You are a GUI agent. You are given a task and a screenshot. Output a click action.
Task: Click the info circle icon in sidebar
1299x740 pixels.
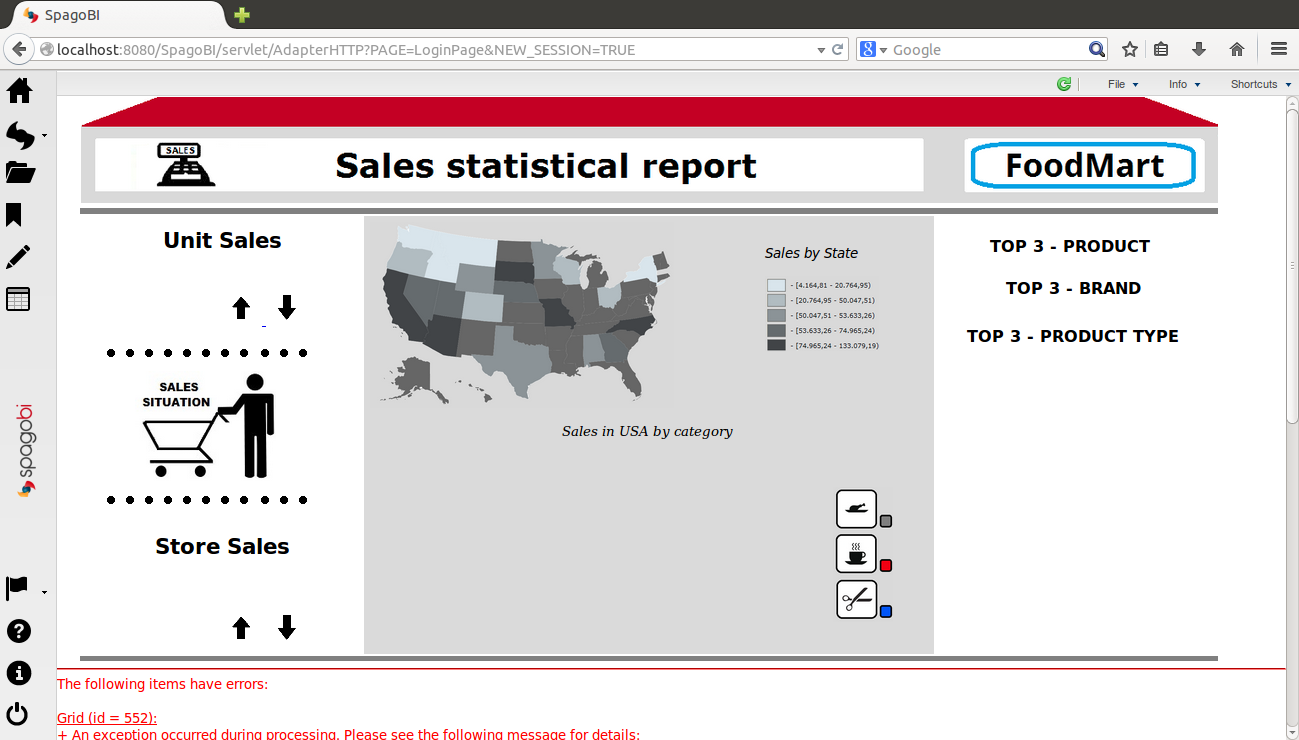pos(18,673)
